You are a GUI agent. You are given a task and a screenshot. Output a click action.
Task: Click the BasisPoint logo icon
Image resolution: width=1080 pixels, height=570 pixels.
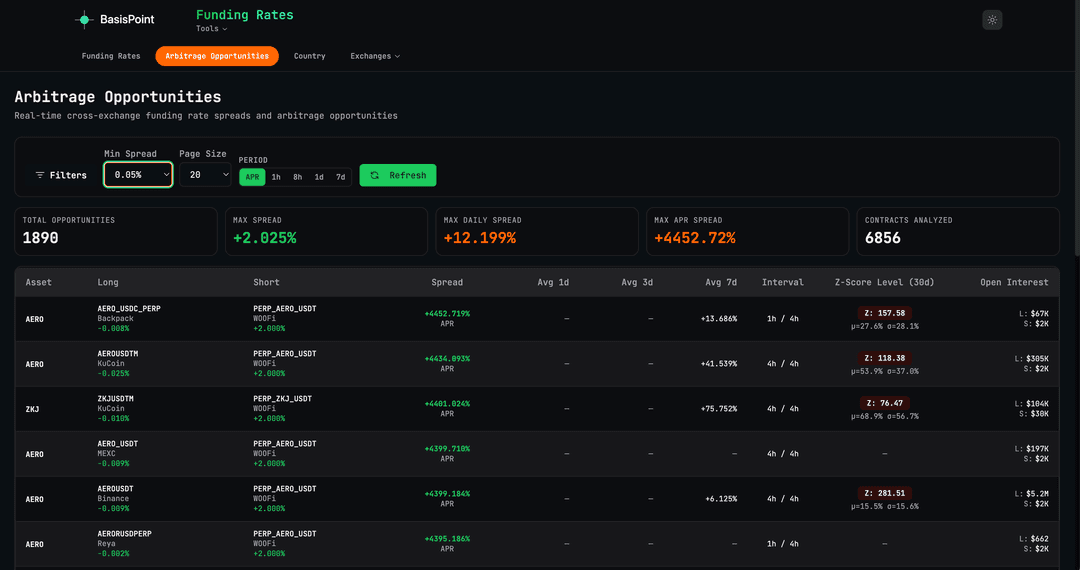85,19
